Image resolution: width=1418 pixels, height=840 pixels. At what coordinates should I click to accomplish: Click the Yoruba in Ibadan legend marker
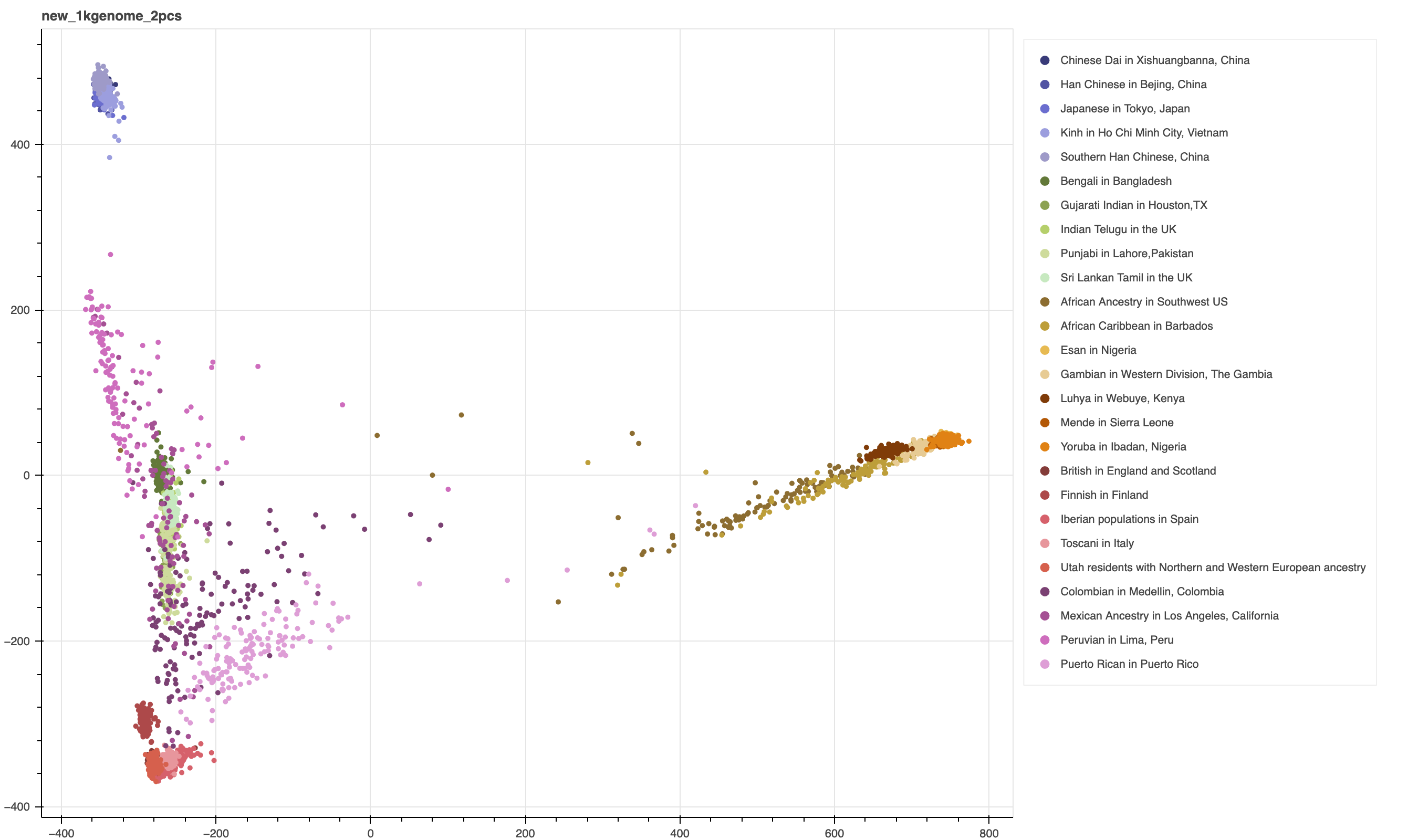(x=1045, y=447)
